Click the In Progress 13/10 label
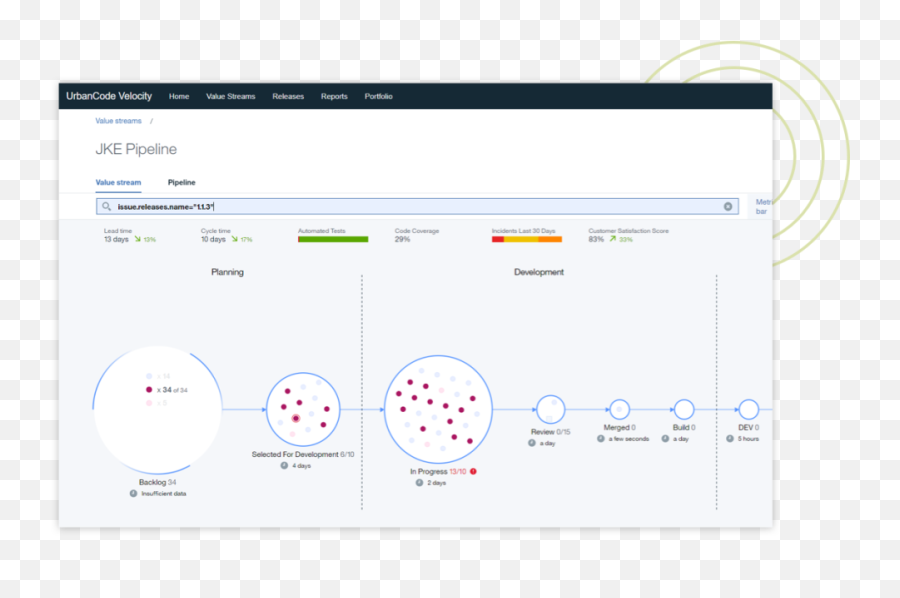Viewport: 900px width, 598px height. 438,472
